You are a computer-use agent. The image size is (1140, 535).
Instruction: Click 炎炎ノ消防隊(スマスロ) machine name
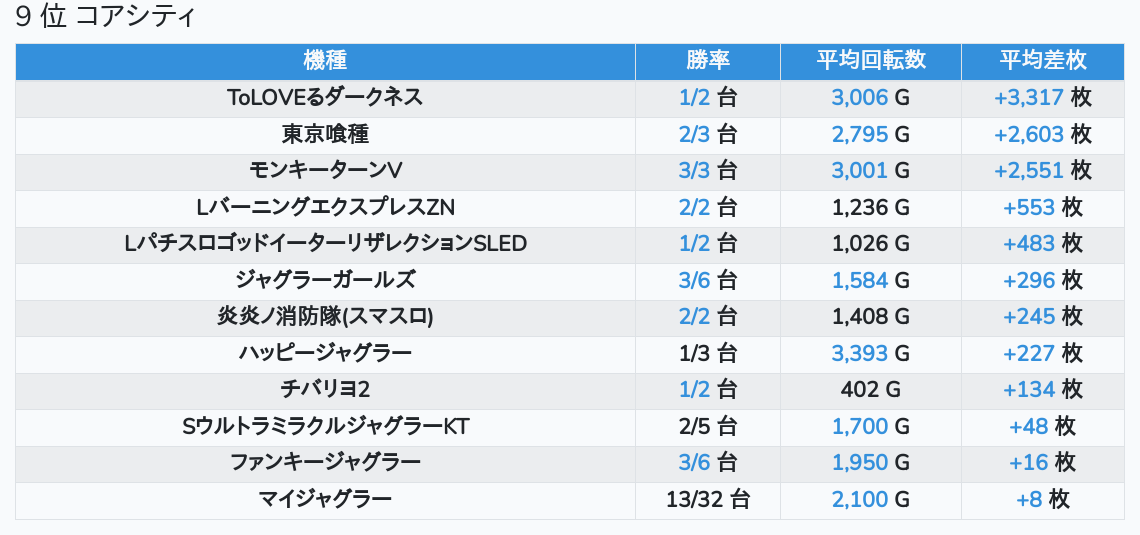click(x=325, y=317)
